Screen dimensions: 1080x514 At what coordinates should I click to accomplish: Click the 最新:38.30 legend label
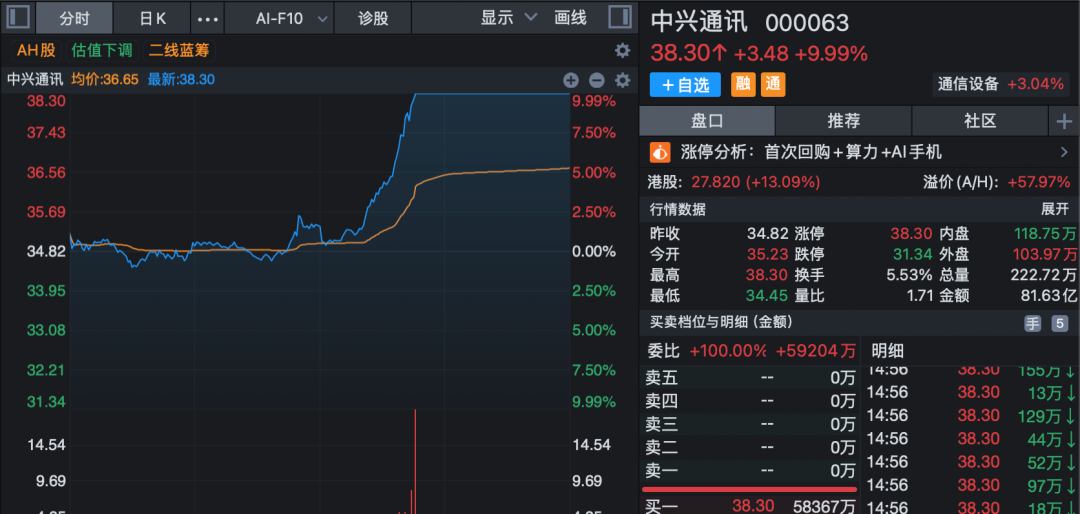pyautogui.click(x=180, y=79)
